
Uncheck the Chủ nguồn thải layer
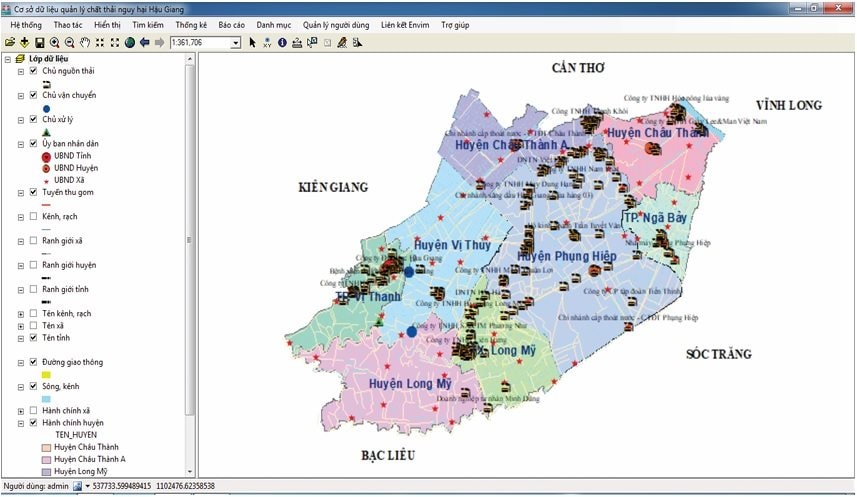[x=34, y=71]
